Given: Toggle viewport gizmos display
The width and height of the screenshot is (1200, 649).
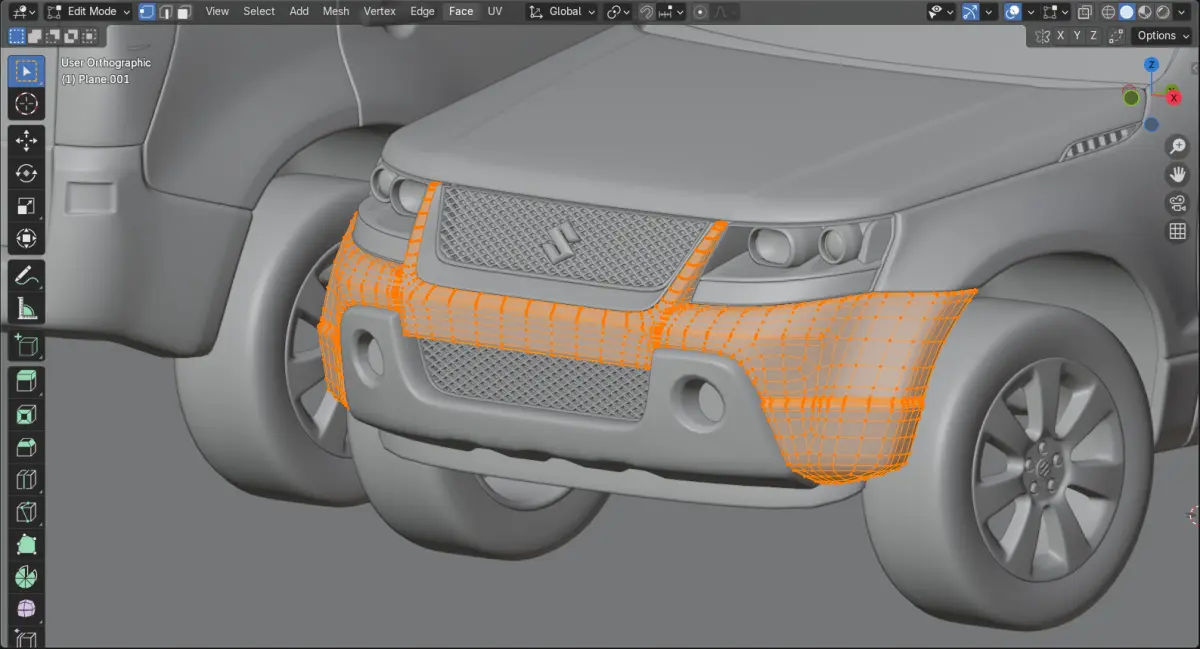Looking at the screenshot, I should pyautogui.click(x=970, y=12).
